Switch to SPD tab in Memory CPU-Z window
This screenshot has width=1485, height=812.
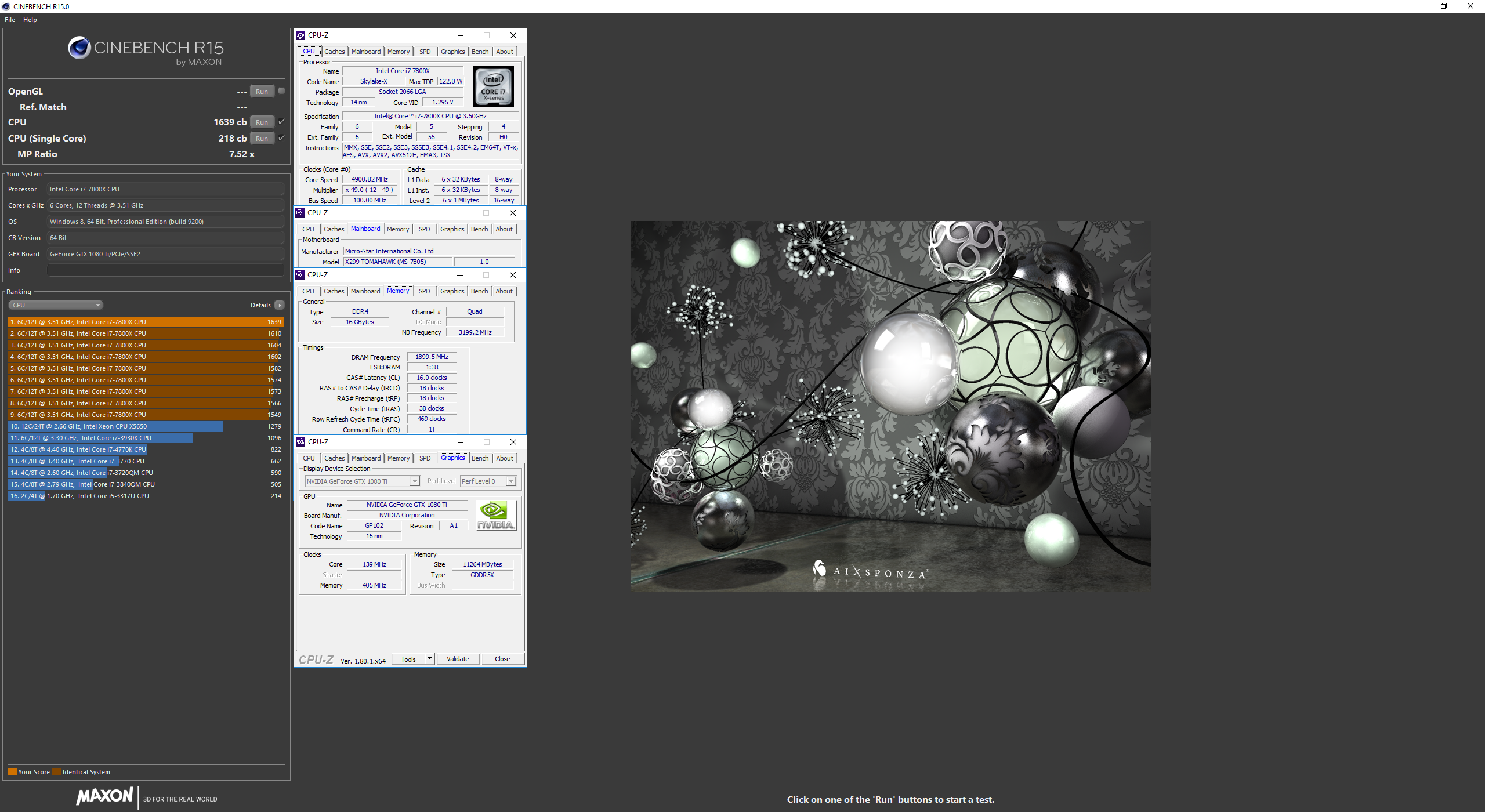coord(425,291)
